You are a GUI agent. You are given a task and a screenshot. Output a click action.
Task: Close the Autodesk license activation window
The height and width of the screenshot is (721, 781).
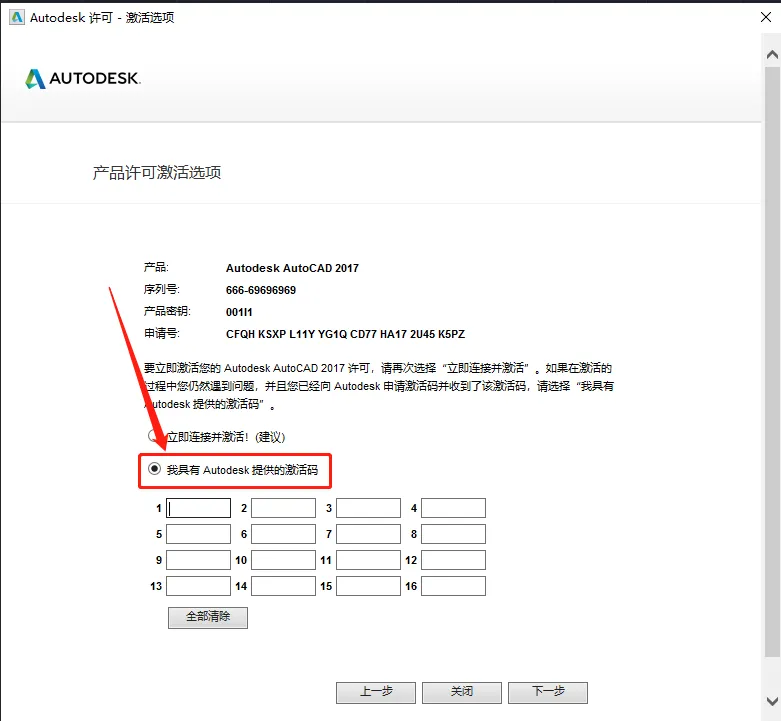tap(766, 17)
